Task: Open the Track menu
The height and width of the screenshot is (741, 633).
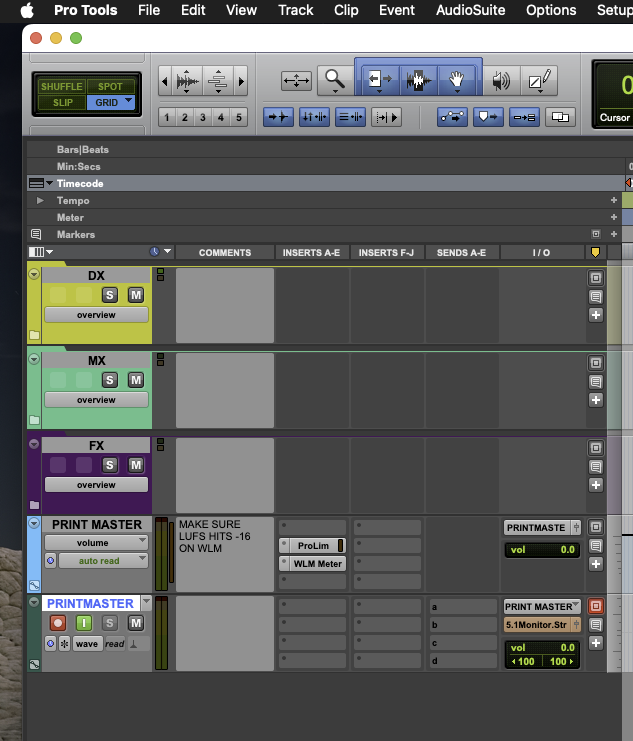Action: [295, 10]
